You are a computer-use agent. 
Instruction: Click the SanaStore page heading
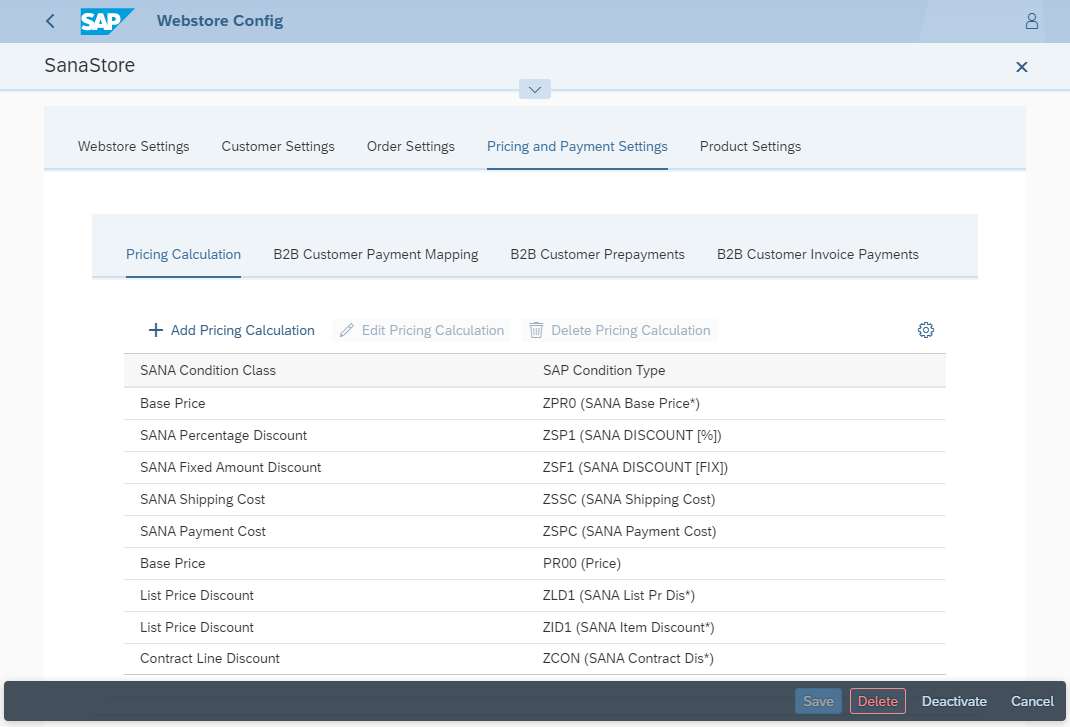pyautogui.click(x=89, y=66)
